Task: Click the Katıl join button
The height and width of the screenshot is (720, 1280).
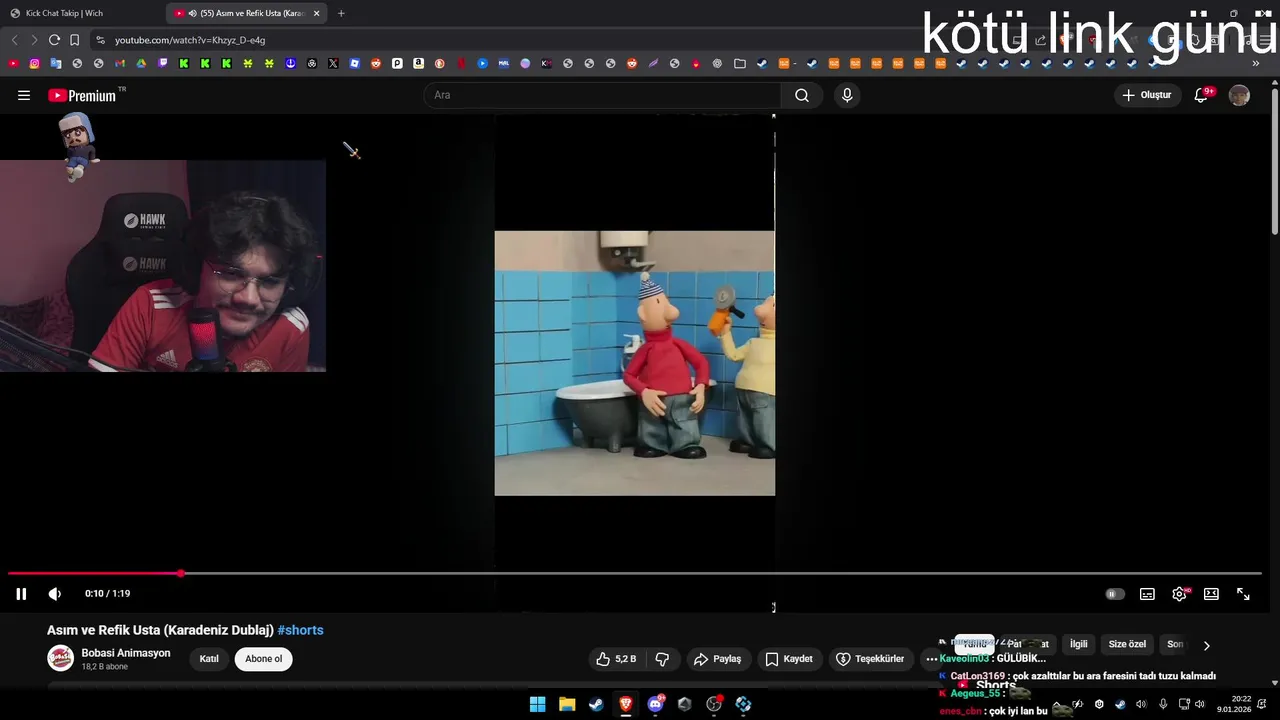Action: coord(209,659)
